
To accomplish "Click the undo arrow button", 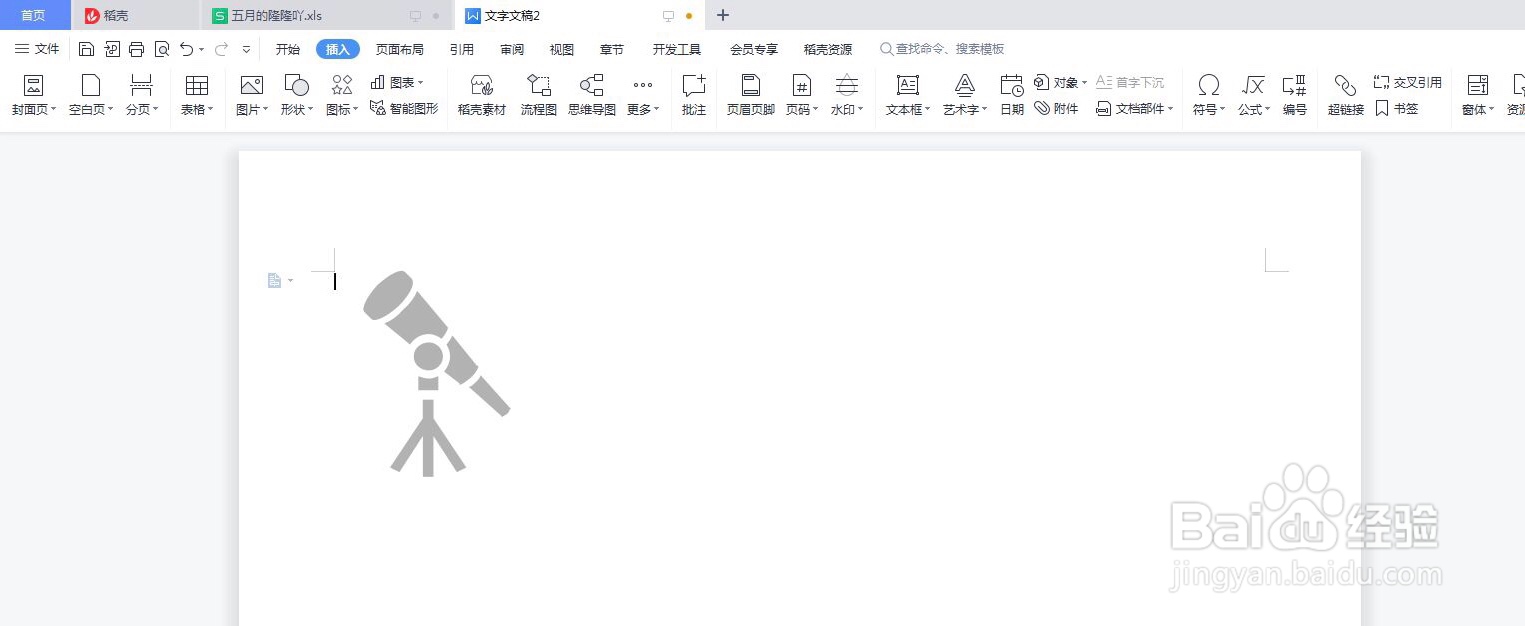I will coord(186,48).
